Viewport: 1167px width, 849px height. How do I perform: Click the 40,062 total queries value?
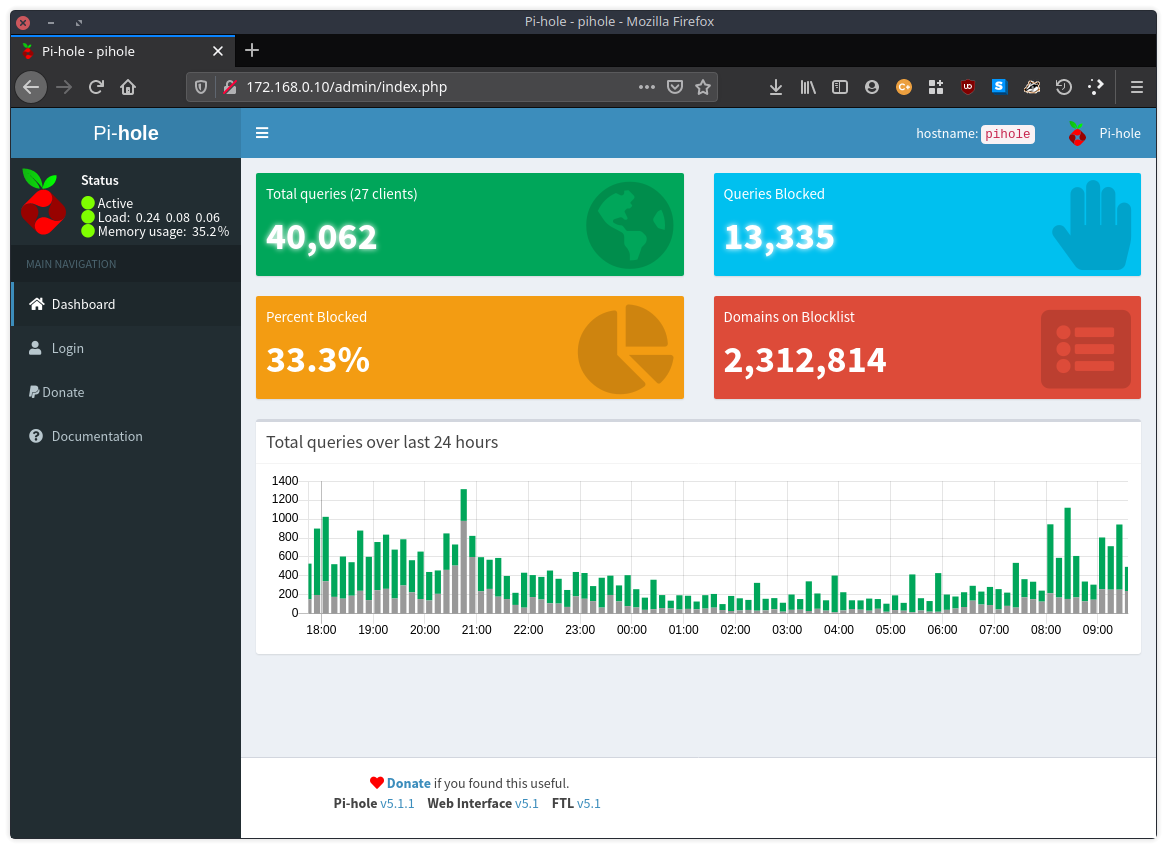pyautogui.click(x=322, y=237)
